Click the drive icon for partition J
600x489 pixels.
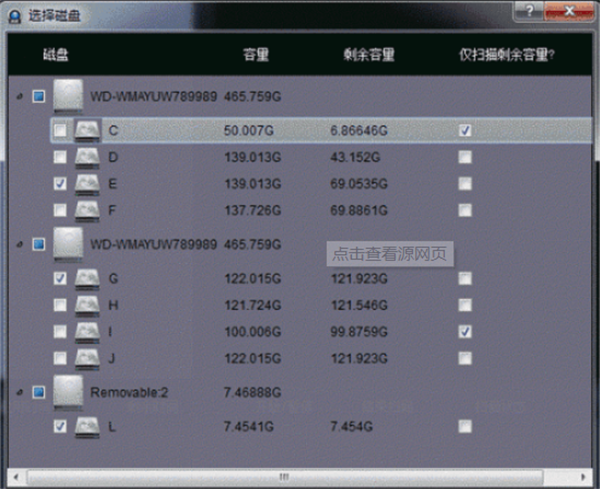(87, 358)
